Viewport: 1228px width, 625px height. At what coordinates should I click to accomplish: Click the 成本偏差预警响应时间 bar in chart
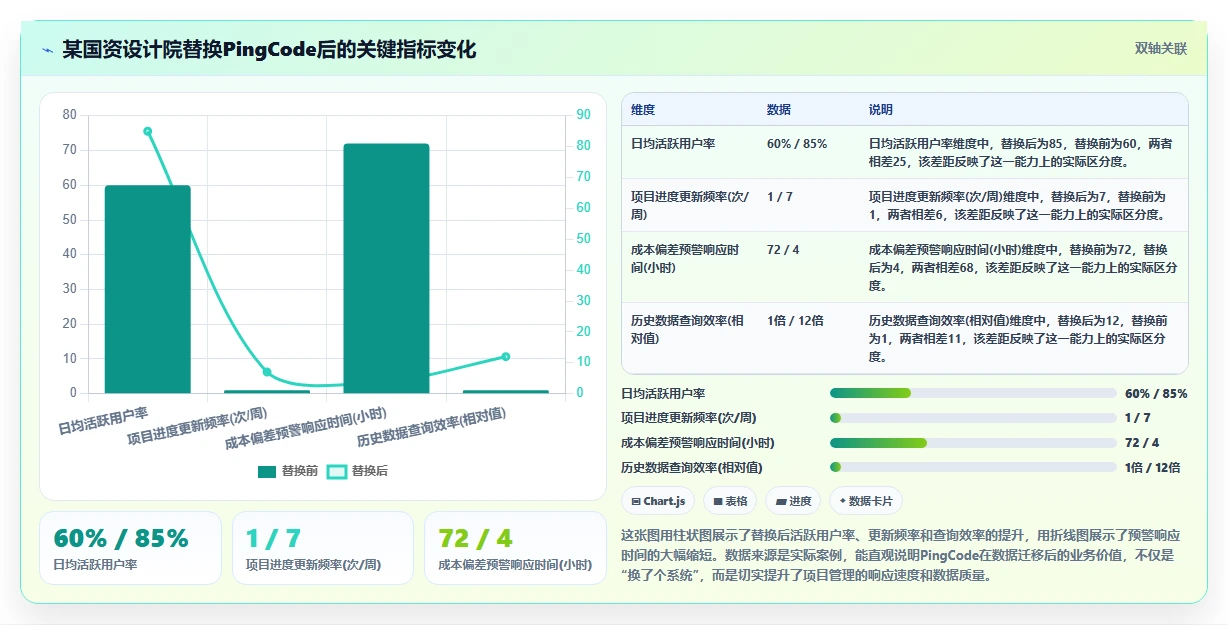(x=386, y=268)
